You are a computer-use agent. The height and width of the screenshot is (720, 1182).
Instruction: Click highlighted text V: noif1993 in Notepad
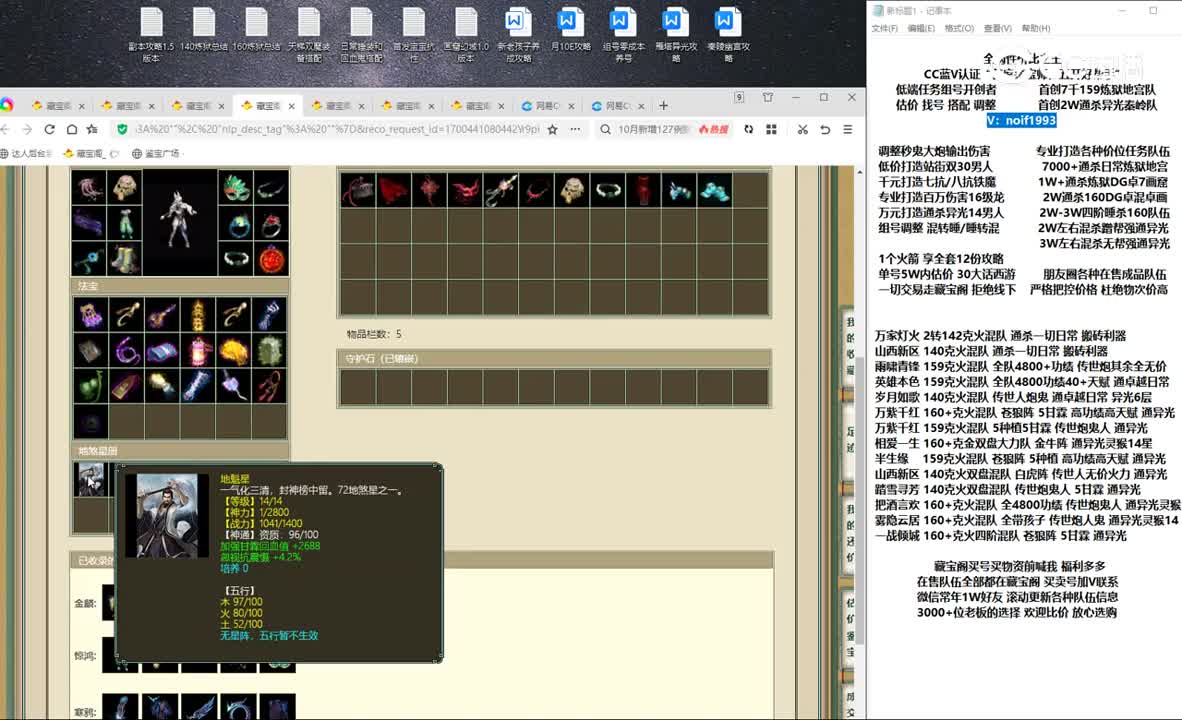point(1021,120)
